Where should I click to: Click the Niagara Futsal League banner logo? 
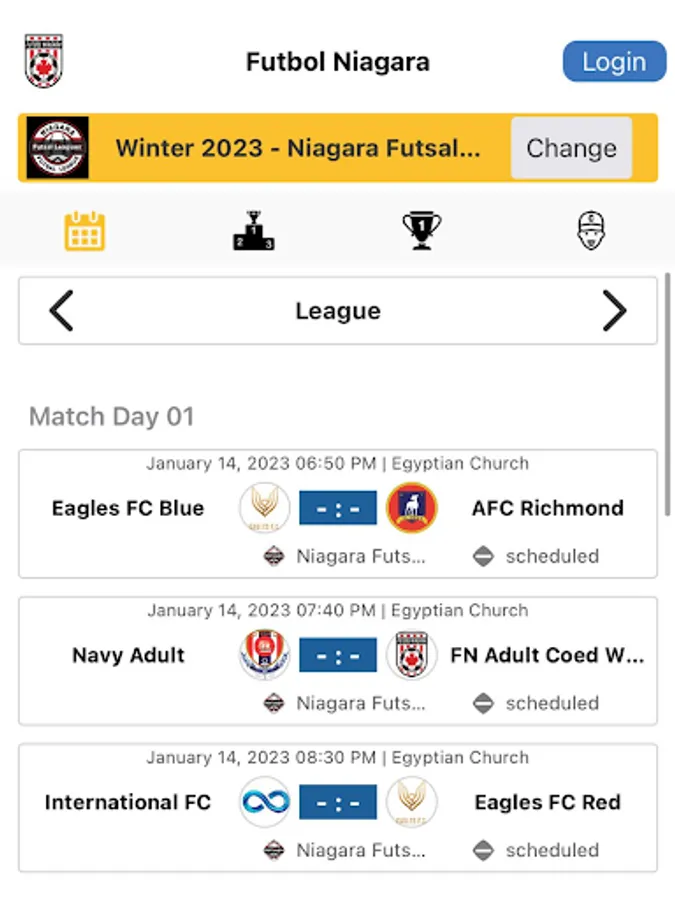(x=57, y=148)
